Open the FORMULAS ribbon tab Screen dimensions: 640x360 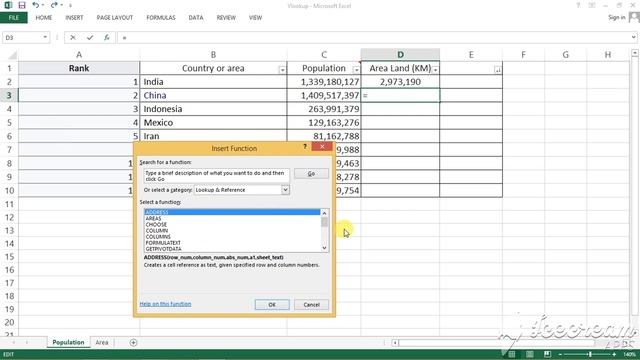pos(161,18)
